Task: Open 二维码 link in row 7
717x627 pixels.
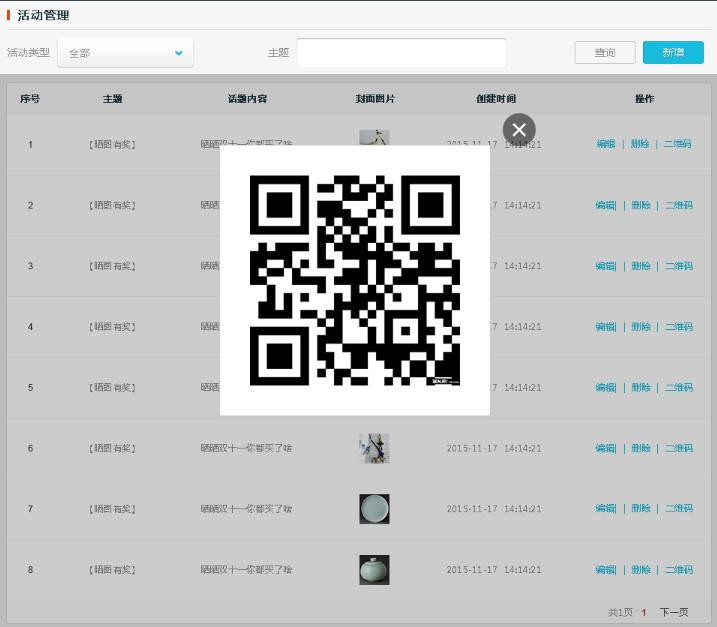Action: click(x=679, y=509)
